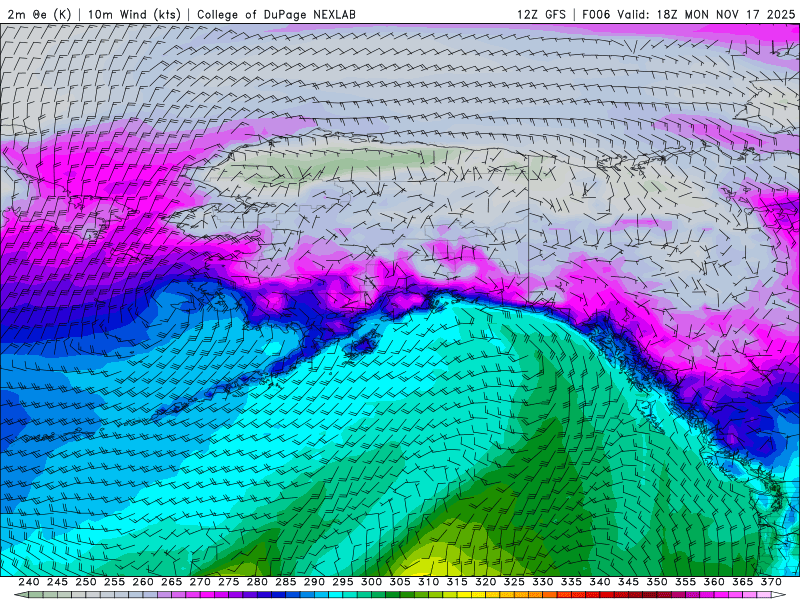The width and height of the screenshot is (800, 600).
Task: Click the 18Z MON NOV 17 2025 valid time
Action: coord(726,14)
